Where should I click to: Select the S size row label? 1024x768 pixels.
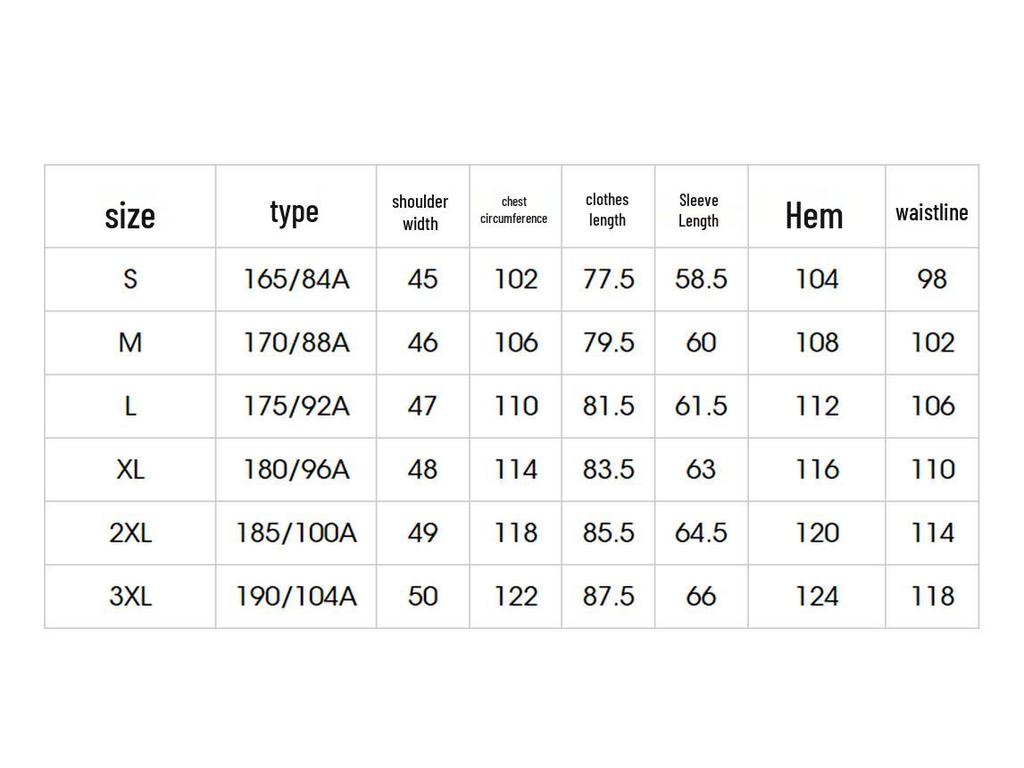click(x=130, y=279)
